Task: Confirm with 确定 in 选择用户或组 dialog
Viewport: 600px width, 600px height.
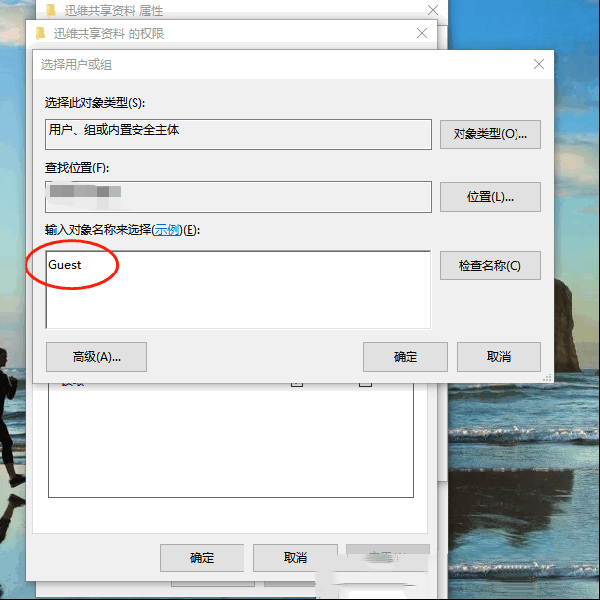Action: click(x=405, y=357)
